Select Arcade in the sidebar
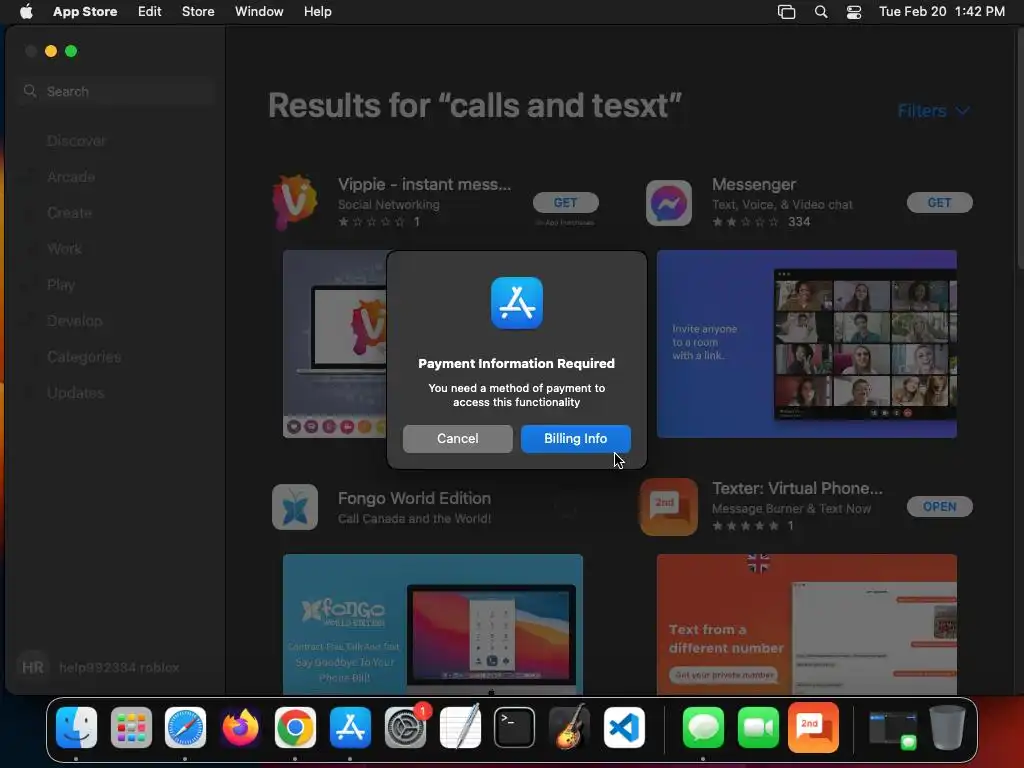Screen dimensions: 1024x768 pos(71,177)
